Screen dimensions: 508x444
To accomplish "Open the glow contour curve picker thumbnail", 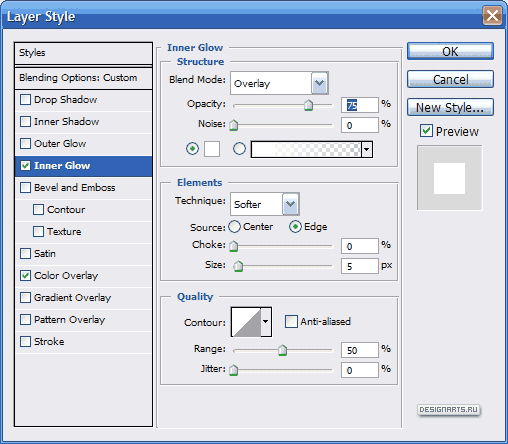I will (246, 322).
